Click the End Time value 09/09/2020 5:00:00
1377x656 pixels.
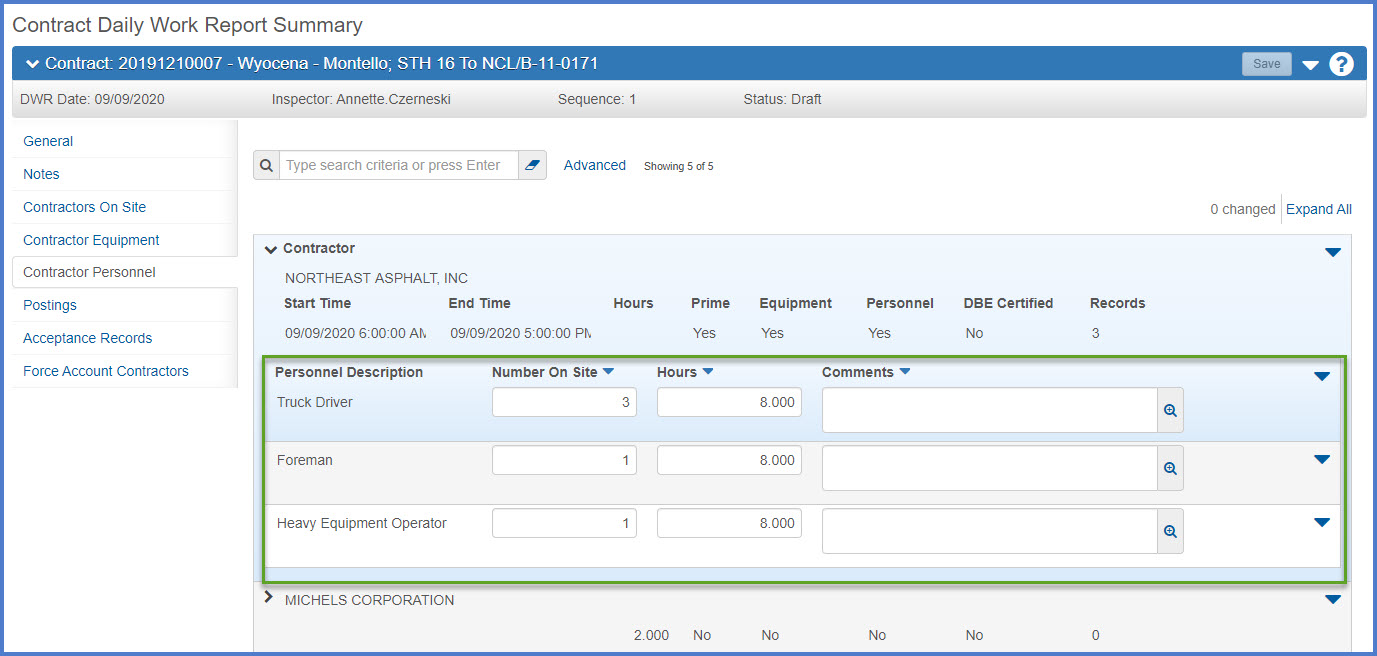coord(520,333)
